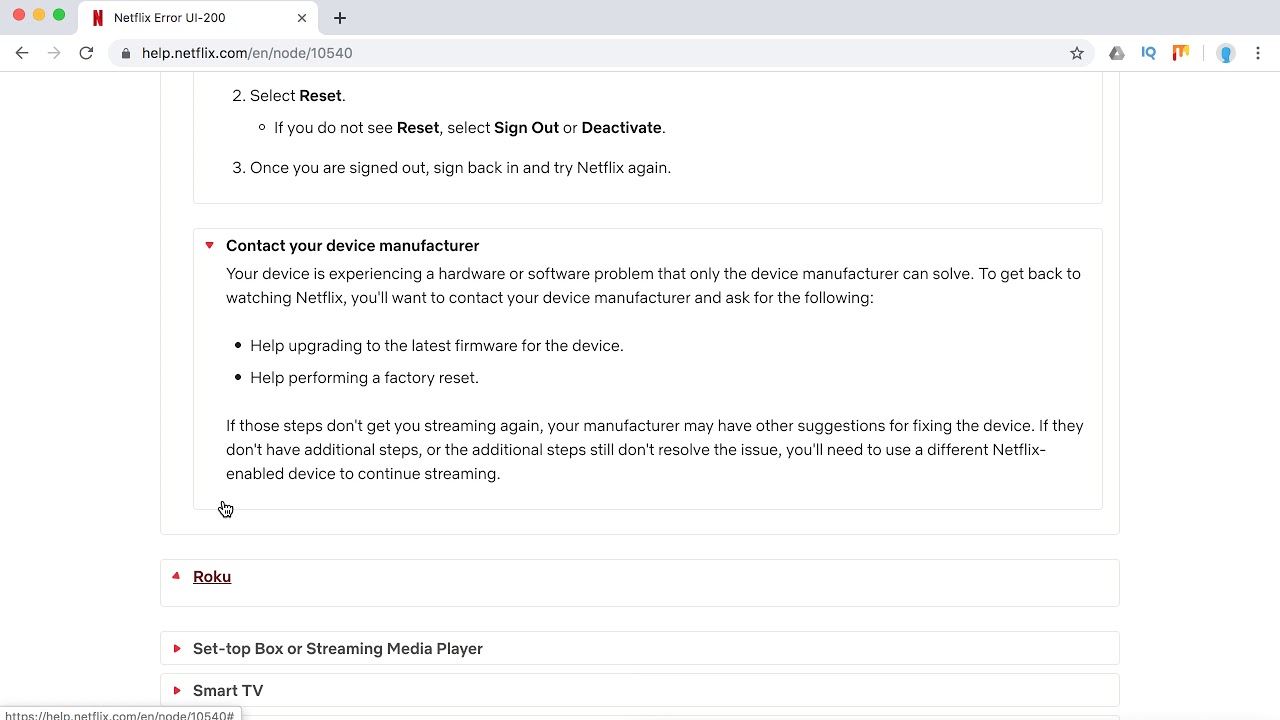Collapse the Contact your device manufacturer section
Screen dimensions: 1280x720
coord(209,245)
